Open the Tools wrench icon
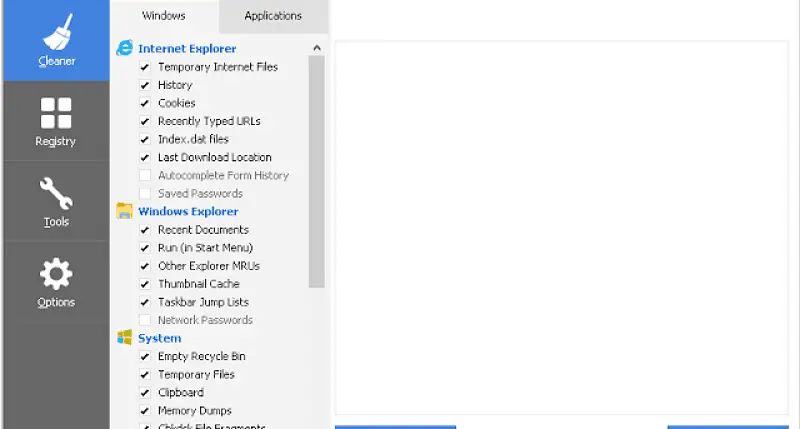 click(56, 193)
